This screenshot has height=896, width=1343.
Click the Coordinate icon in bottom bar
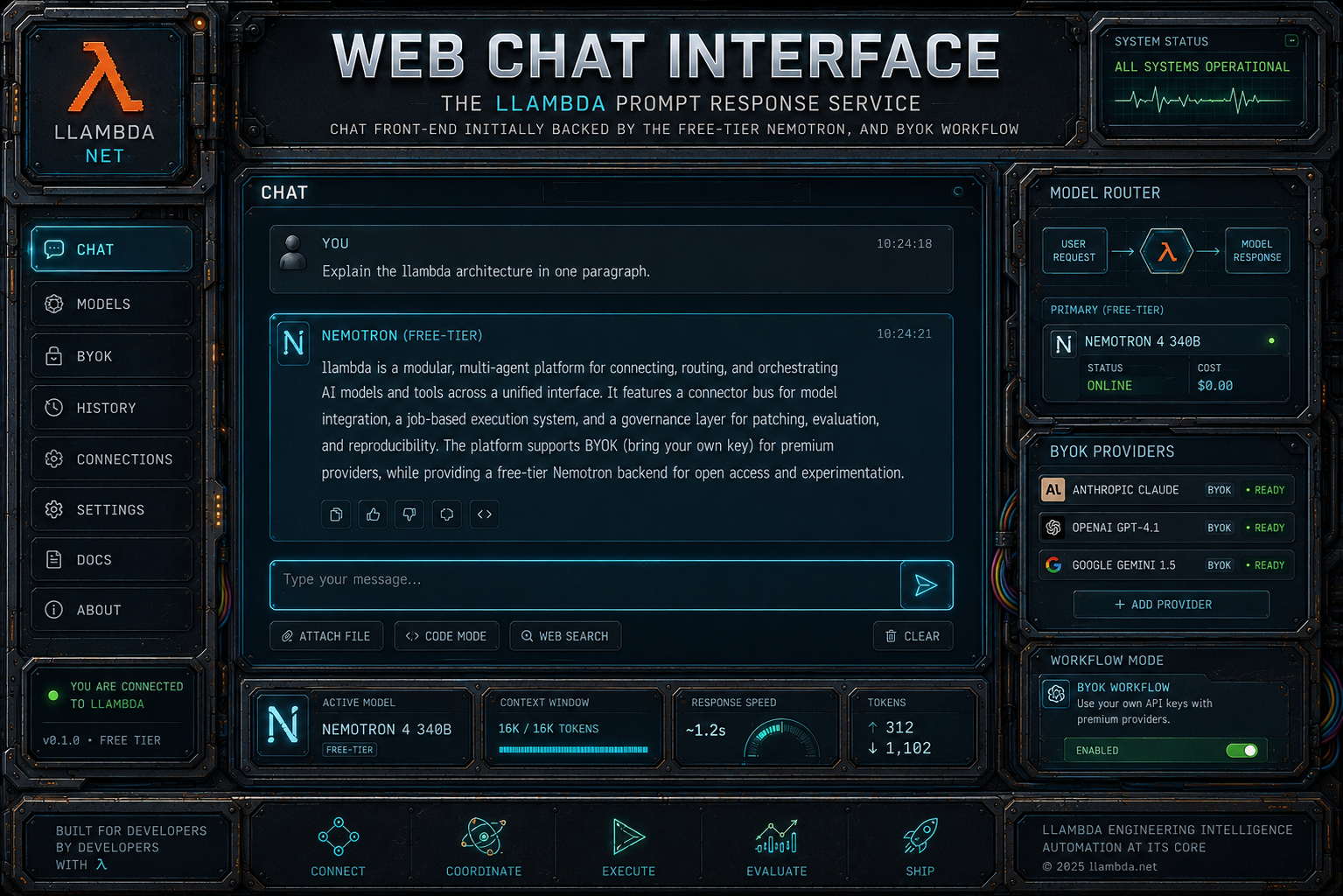pos(483,836)
